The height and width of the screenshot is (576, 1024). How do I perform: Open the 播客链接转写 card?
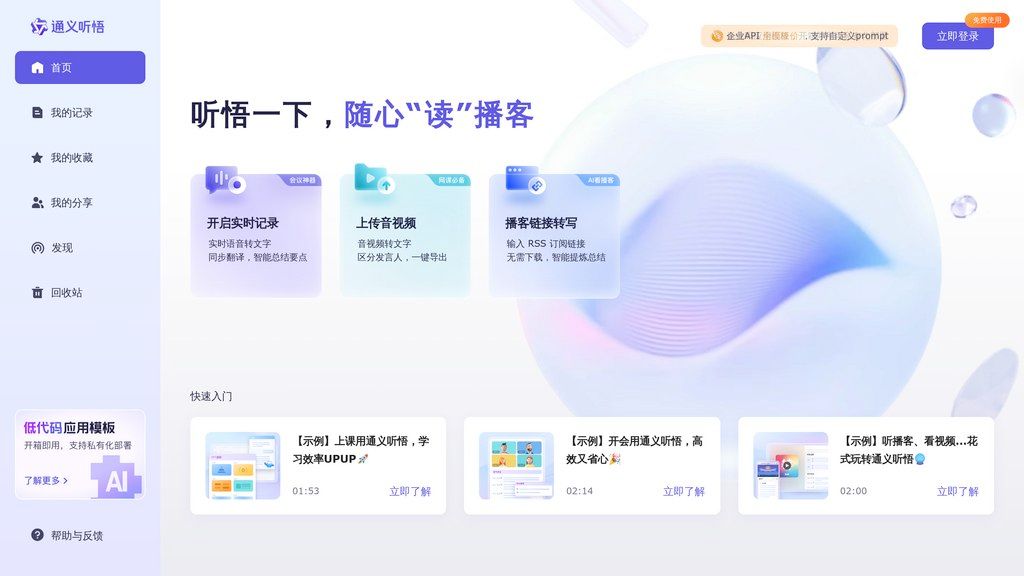[554, 235]
